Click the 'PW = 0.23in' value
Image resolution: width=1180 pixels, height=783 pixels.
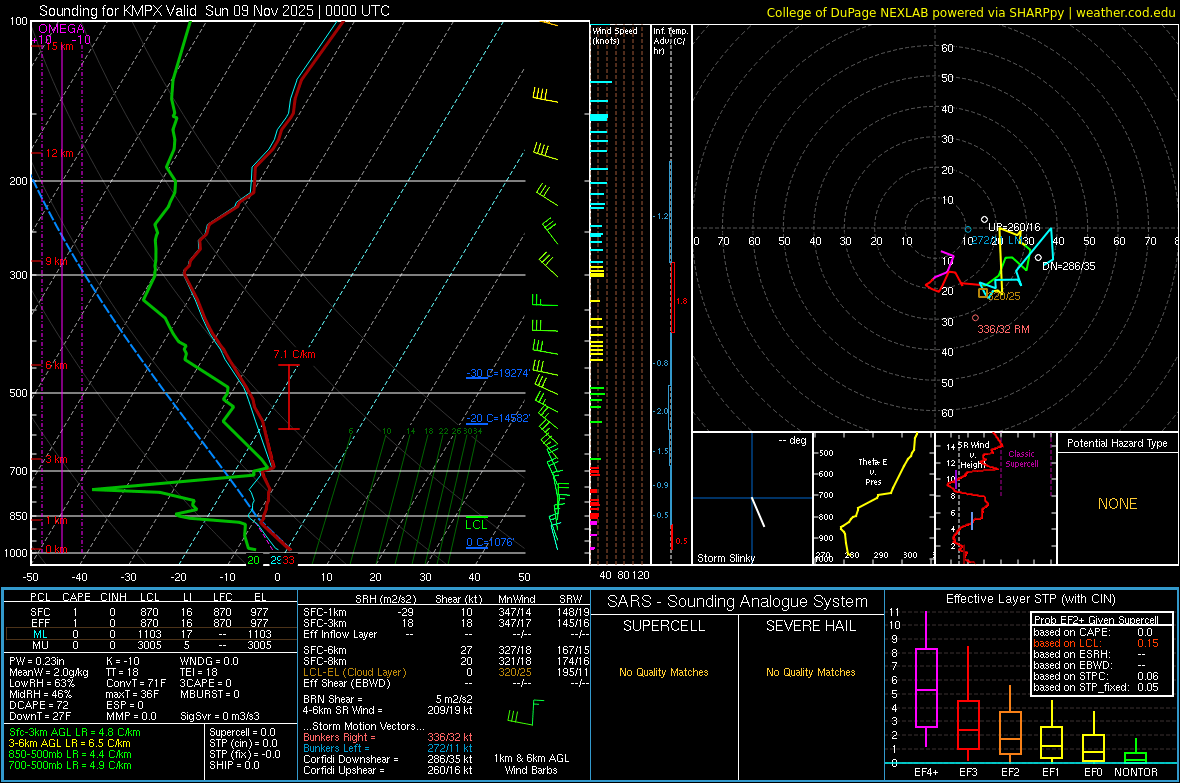pyautogui.click(x=36, y=661)
